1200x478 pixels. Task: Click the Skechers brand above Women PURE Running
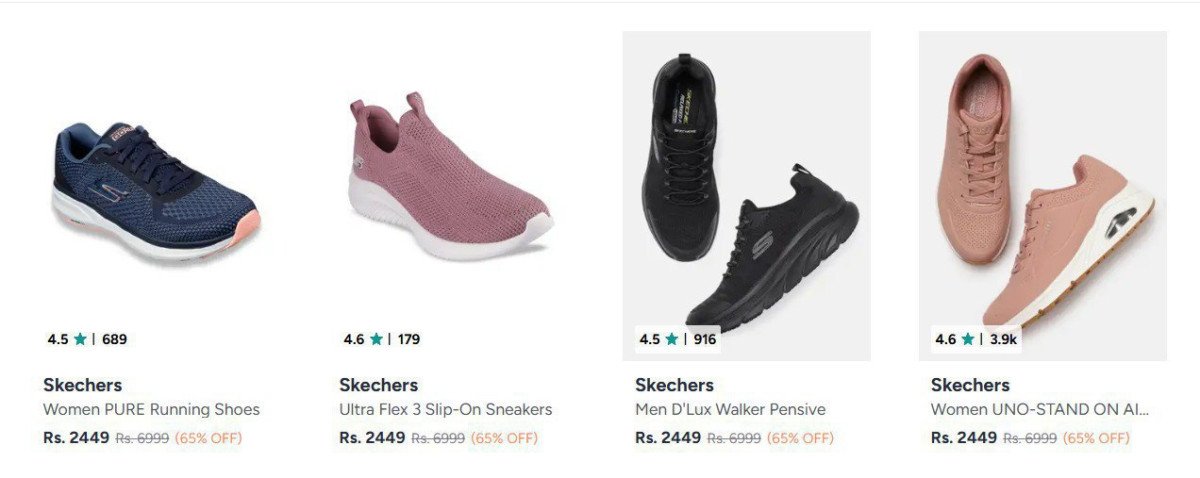point(82,385)
